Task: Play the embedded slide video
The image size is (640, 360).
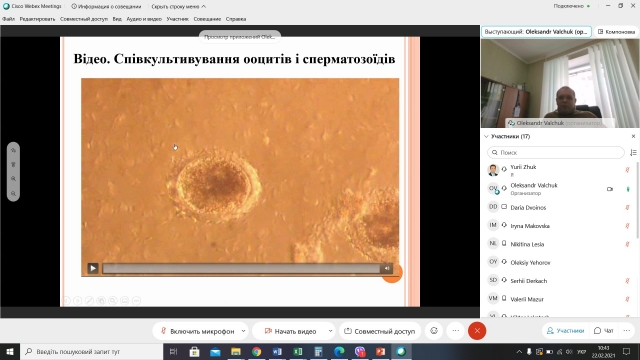Action: 93,268
